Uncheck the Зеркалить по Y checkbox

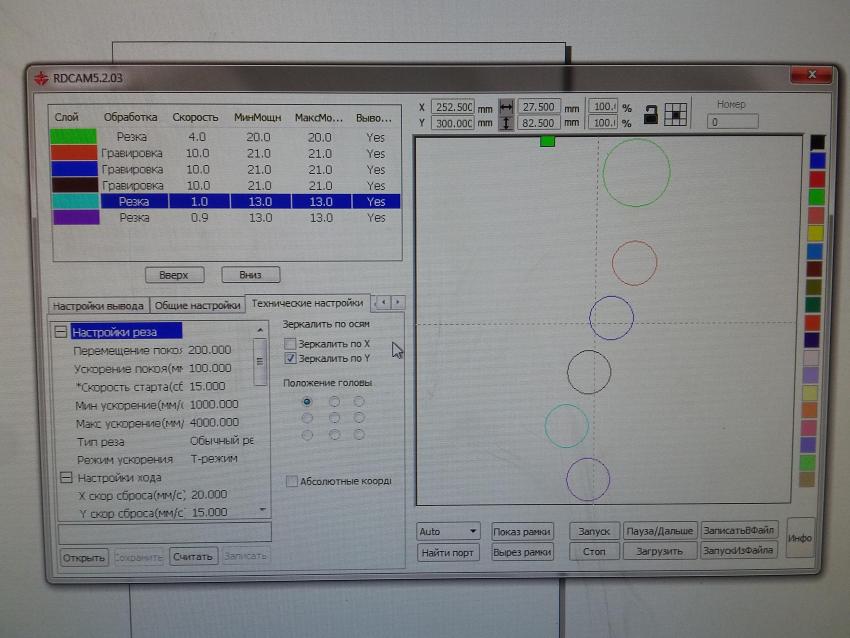(x=291, y=357)
